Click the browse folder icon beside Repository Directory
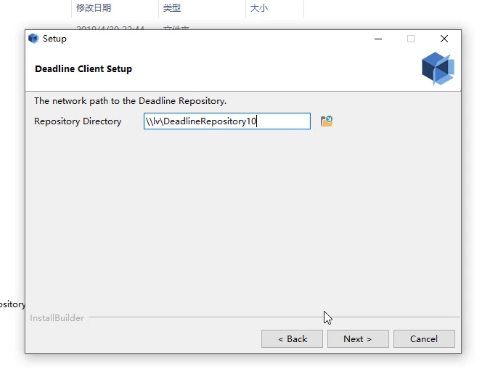 pos(326,121)
